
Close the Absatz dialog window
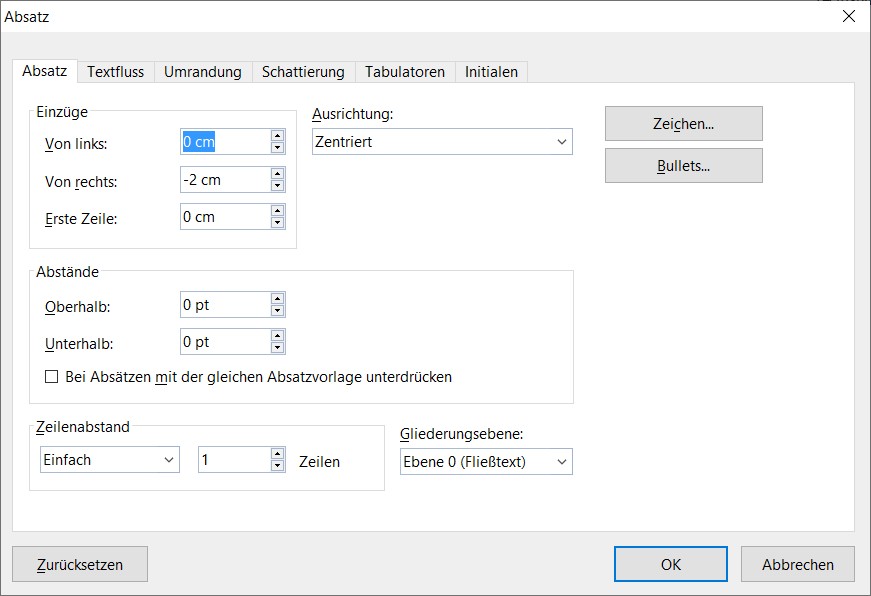(x=849, y=16)
